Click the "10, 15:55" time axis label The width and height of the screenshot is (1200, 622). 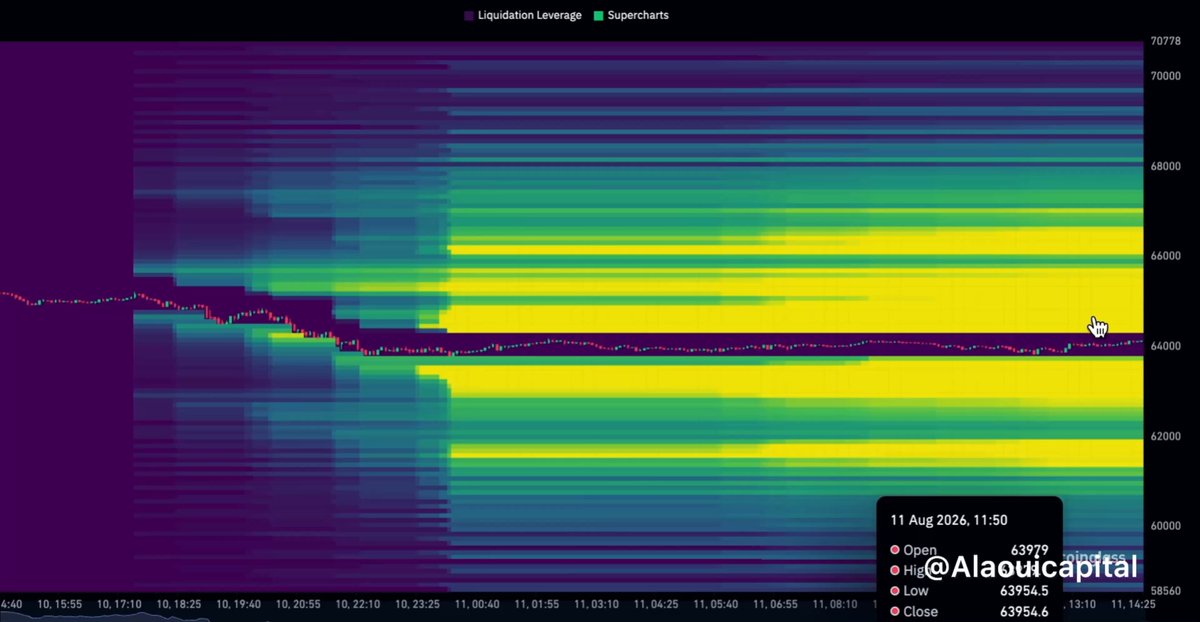pos(59,604)
